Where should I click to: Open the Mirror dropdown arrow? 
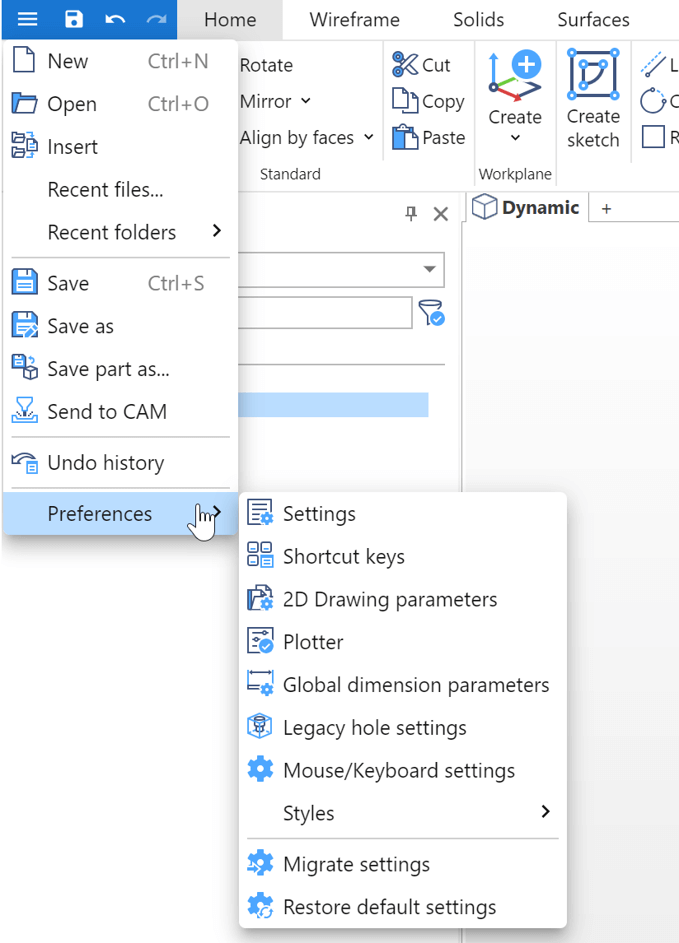click(306, 101)
